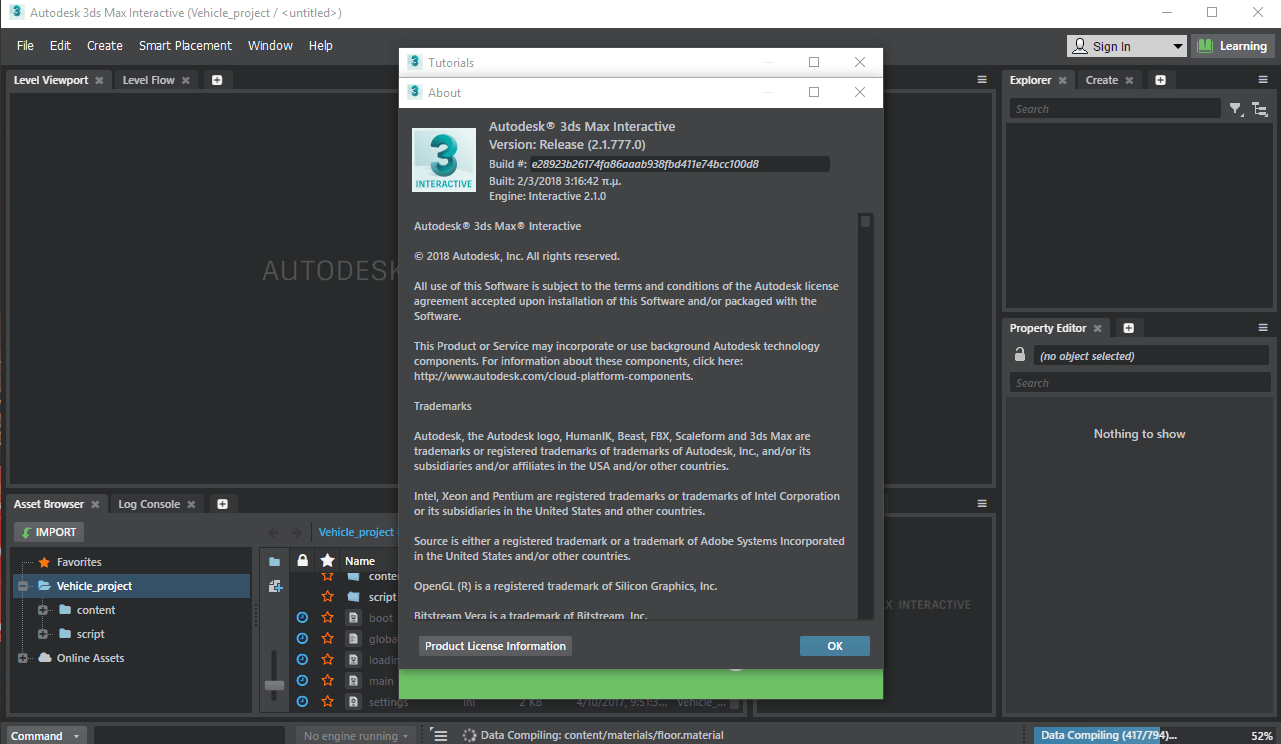Click the About dialog's 3ds Max Interactive logo
Screen dimensions: 1281x744
[x=443, y=160]
